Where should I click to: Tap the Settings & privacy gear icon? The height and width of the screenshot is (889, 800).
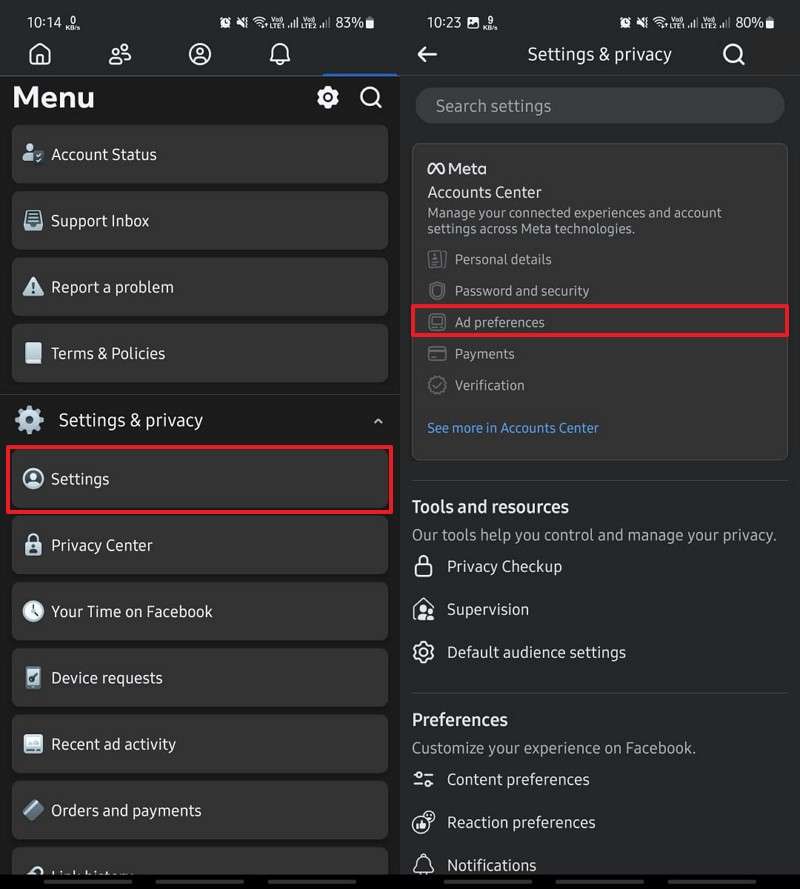pos(29,420)
